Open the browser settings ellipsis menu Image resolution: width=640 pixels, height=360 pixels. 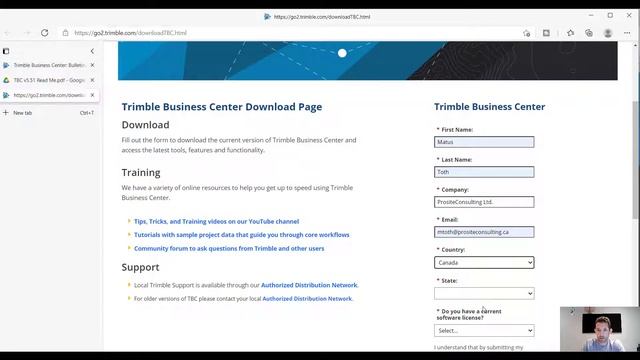627,33
